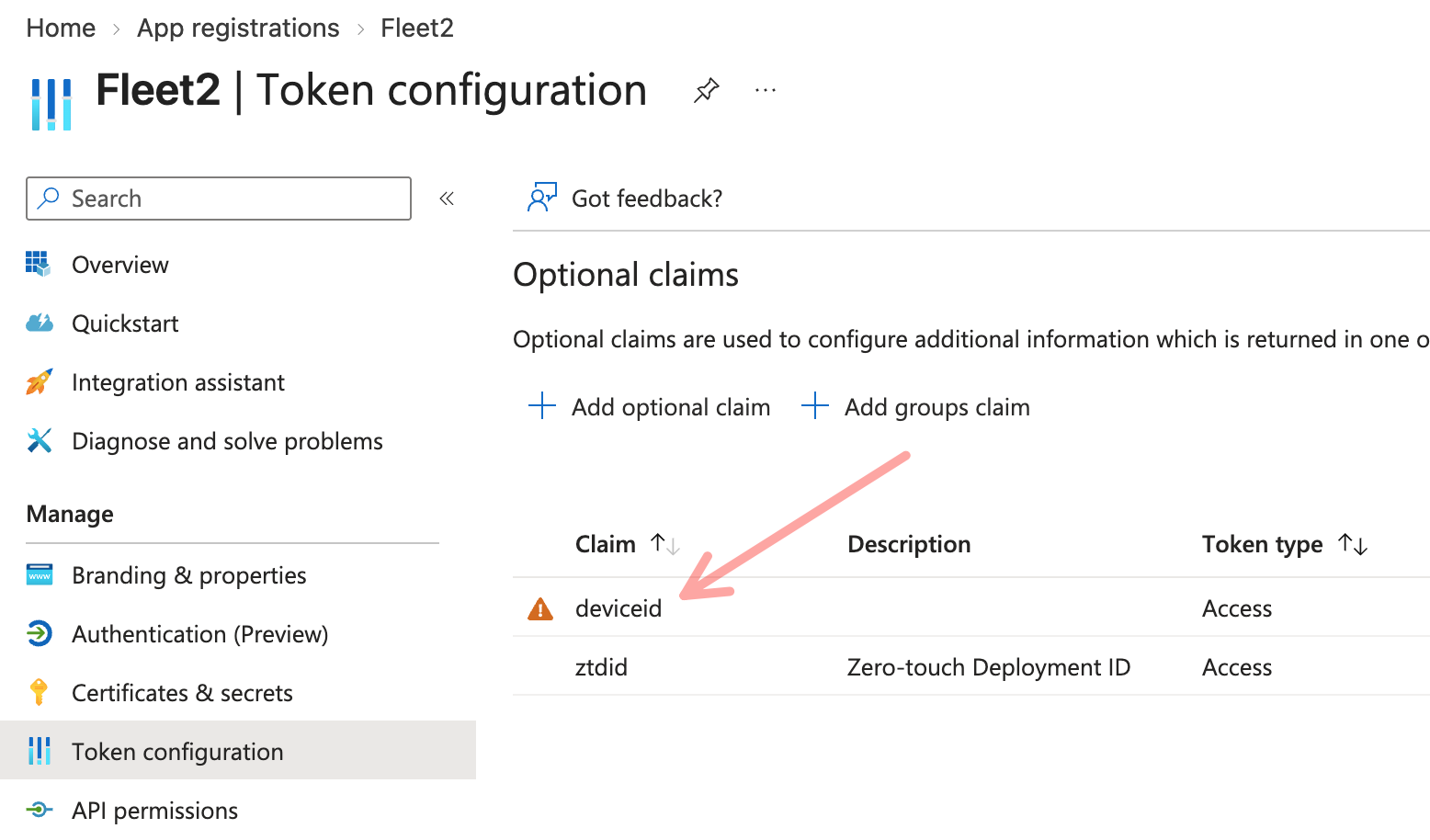This screenshot has width=1430, height=840.
Task: Click the Certificates & secrets key icon
Action: click(39, 692)
